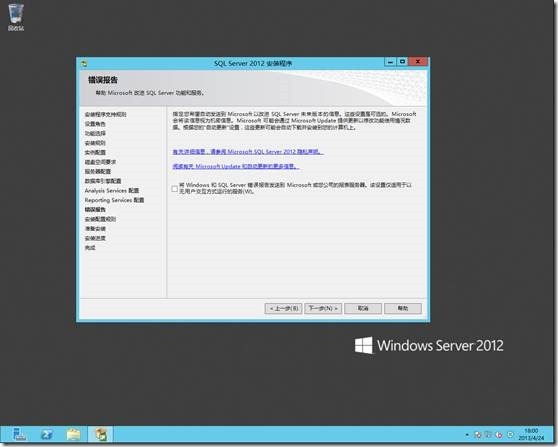This screenshot has width=558, height=447.
Task: Click the 准备安装 step in the sidebar
Action: click(x=95, y=228)
